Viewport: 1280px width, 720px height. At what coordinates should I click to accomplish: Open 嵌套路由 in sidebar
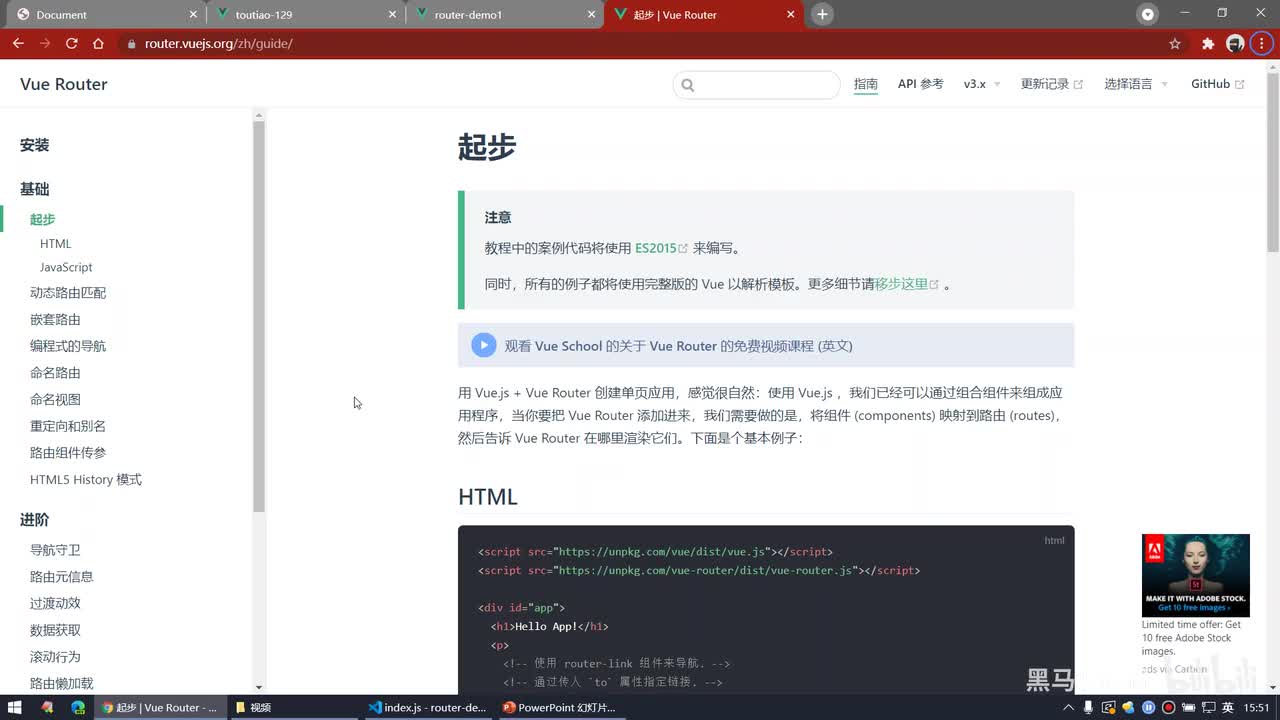pyautogui.click(x=55, y=320)
